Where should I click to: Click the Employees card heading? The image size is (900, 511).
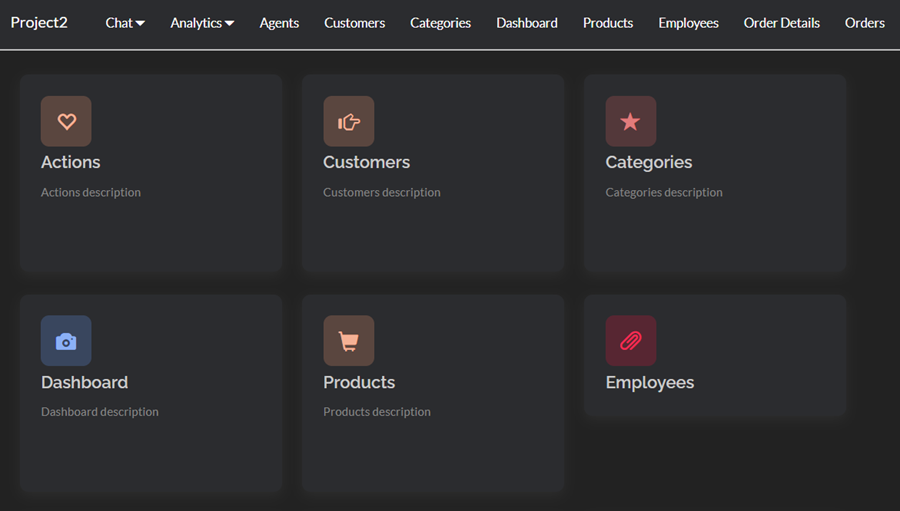(x=649, y=382)
